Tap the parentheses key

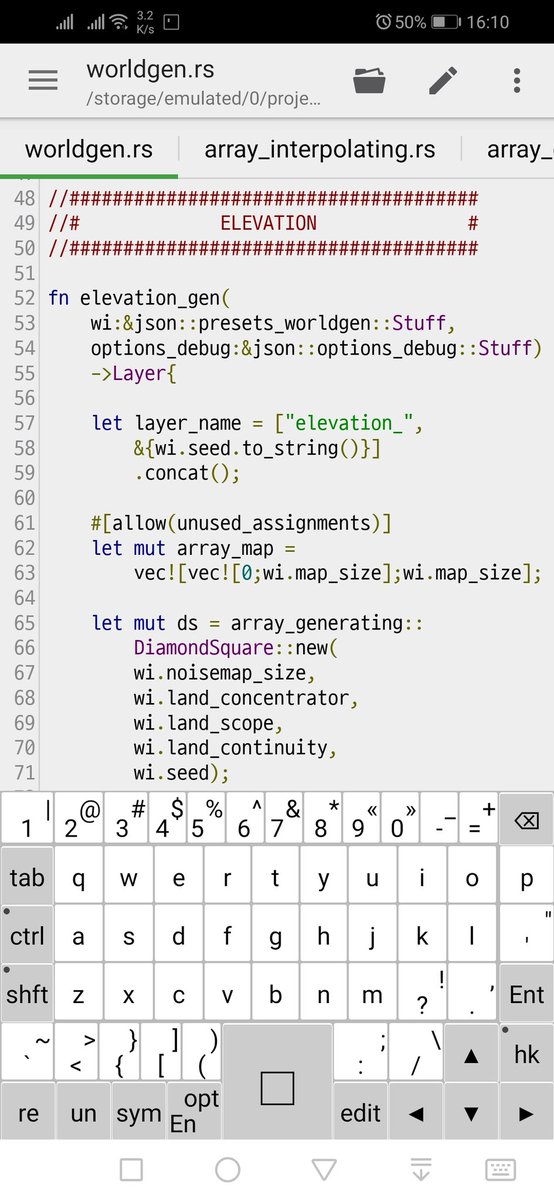(x=204, y=1052)
